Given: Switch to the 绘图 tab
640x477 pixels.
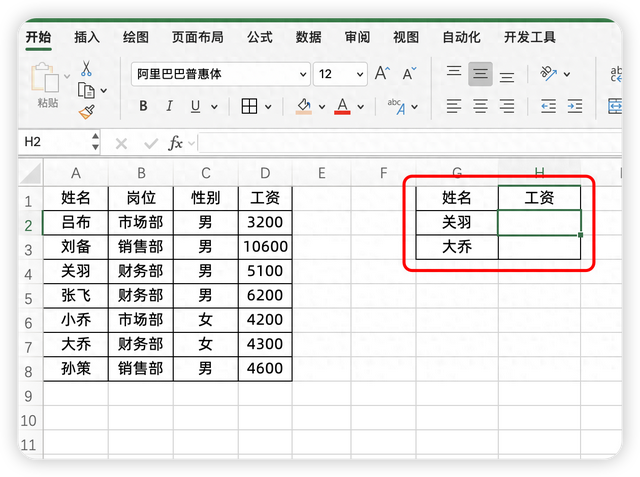Looking at the screenshot, I should [136, 37].
